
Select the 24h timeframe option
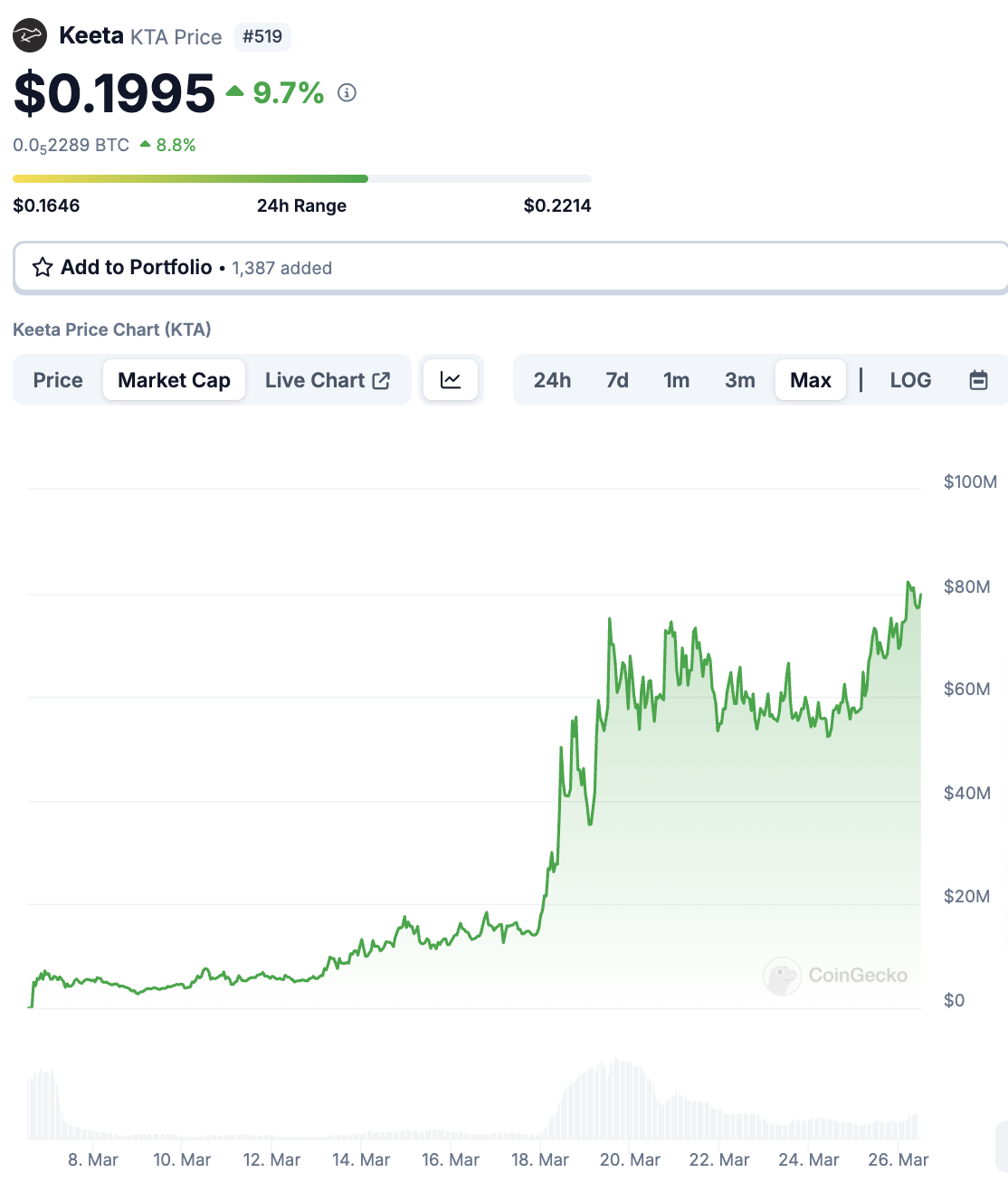[552, 379]
